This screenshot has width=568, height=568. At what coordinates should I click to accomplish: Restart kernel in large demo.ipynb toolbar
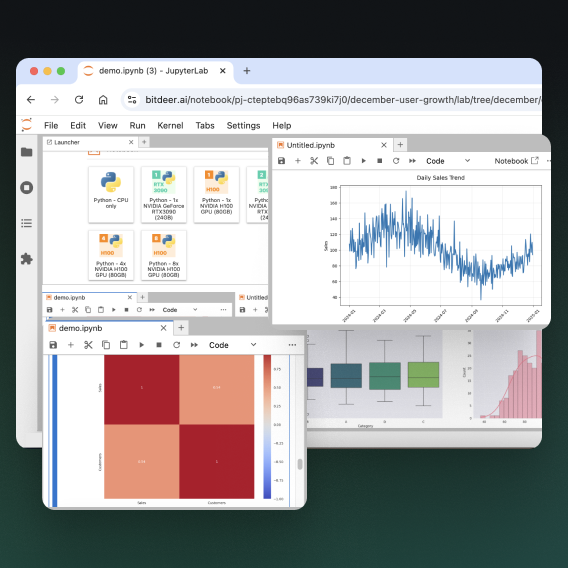176,345
